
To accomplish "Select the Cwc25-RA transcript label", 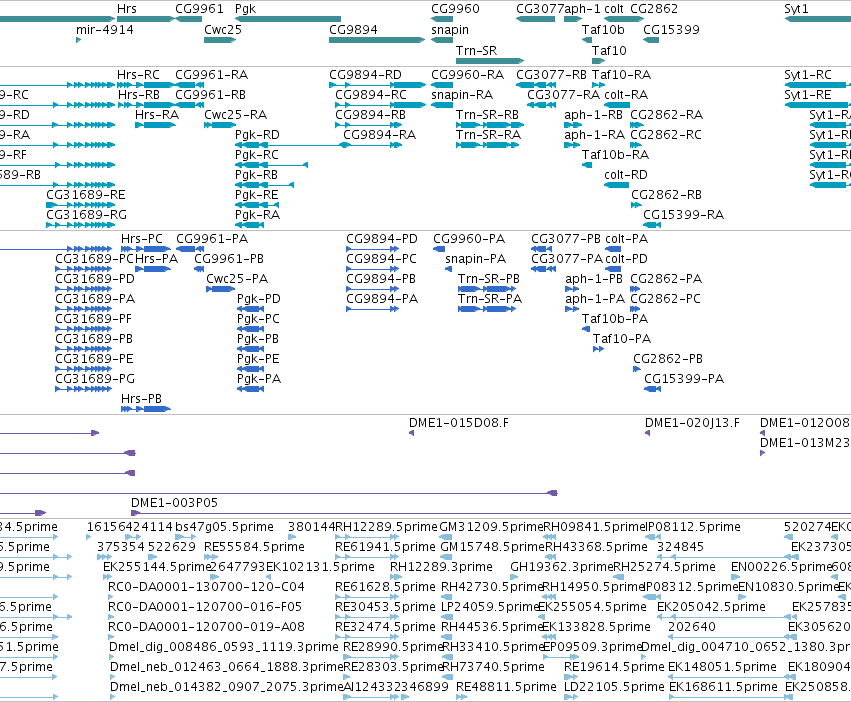I will [236, 115].
